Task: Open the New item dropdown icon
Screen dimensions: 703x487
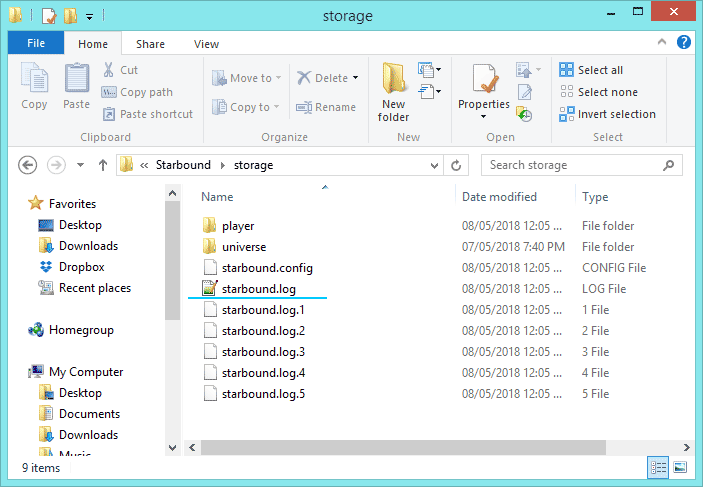Action: (429, 70)
